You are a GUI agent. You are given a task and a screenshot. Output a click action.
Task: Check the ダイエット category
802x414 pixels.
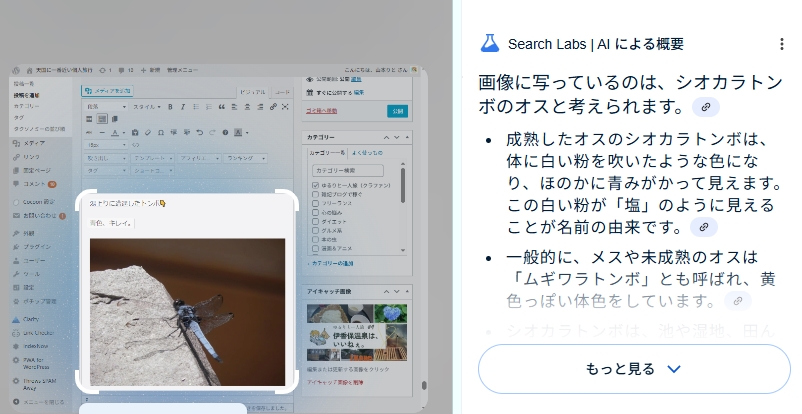point(316,222)
